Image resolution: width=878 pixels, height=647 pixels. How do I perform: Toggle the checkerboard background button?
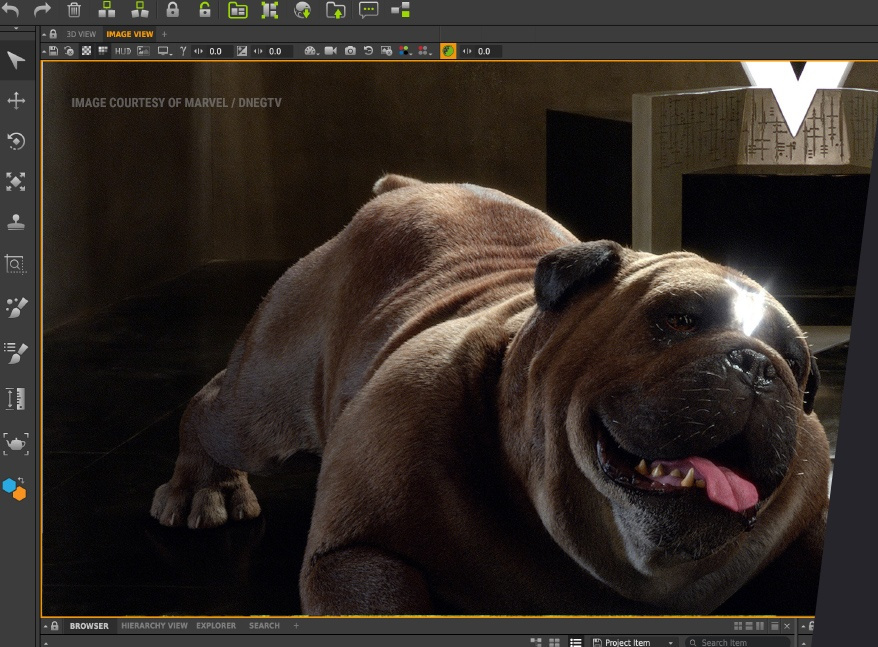[x=86, y=51]
